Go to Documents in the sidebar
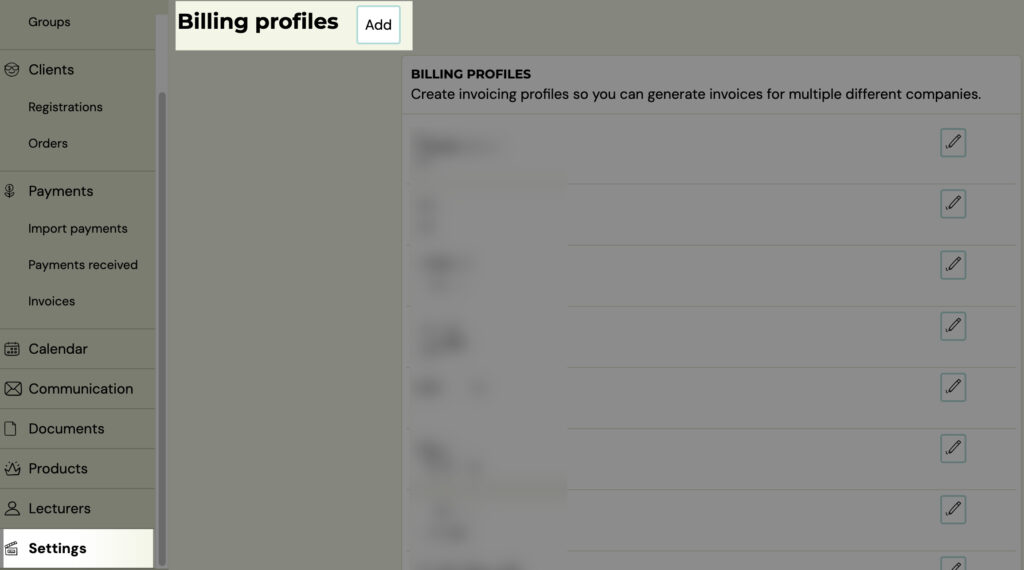This screenshot has height=570, width=1024. [78, 428]
